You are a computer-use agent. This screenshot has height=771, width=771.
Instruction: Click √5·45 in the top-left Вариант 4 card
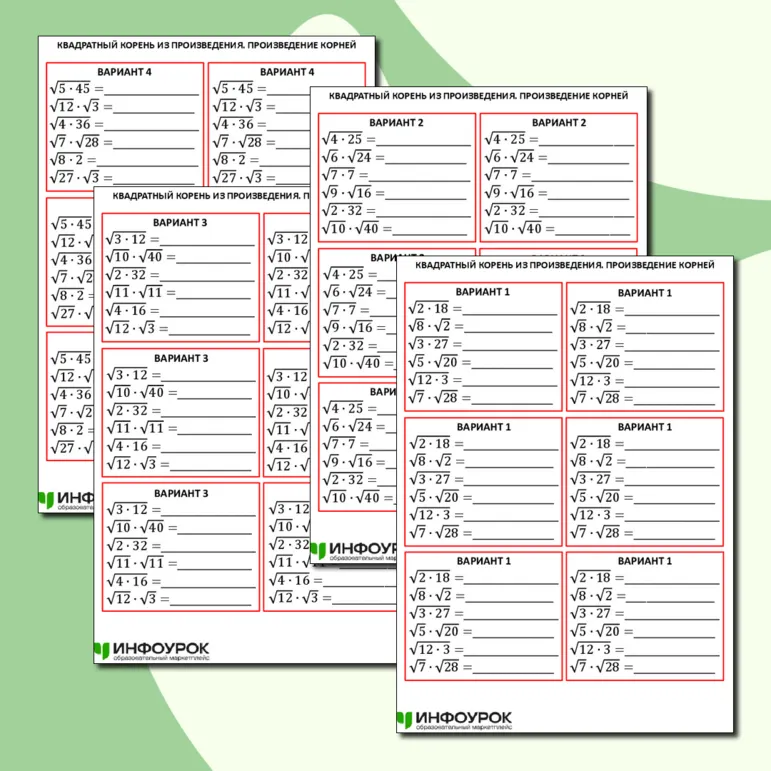[x=70, y=89]
